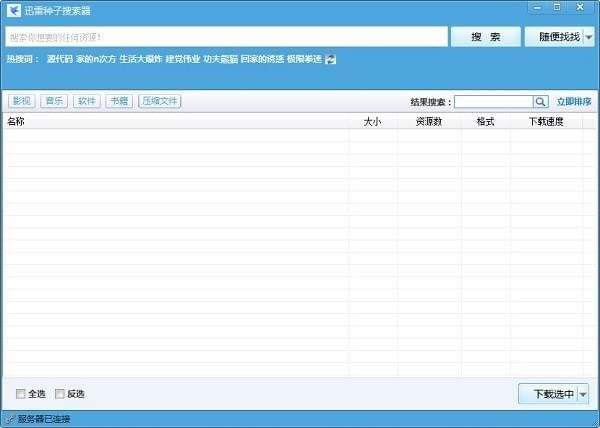Expand the dropdown arrow next to 下载选中
The image size is (600, 428).
pyautogui.click(x=583, y=394)
